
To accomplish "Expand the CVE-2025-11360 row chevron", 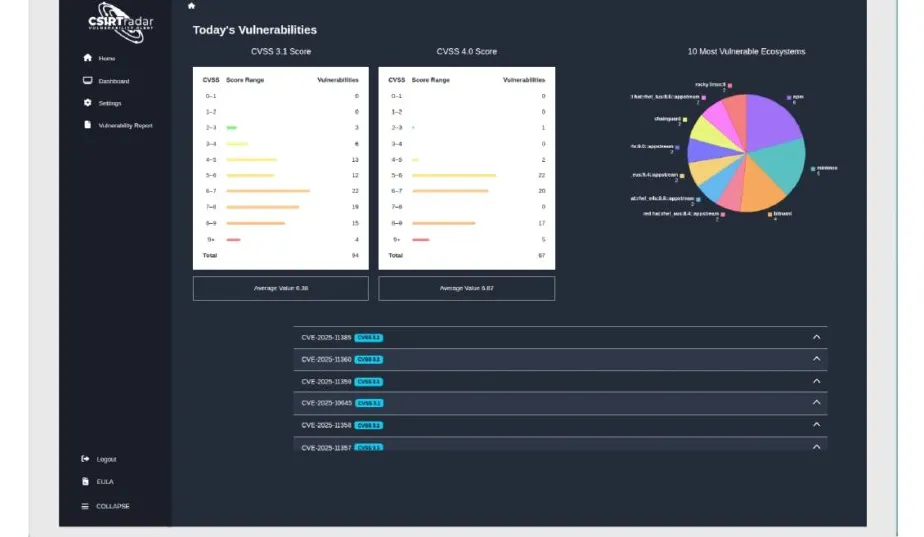I will (816, 358).
